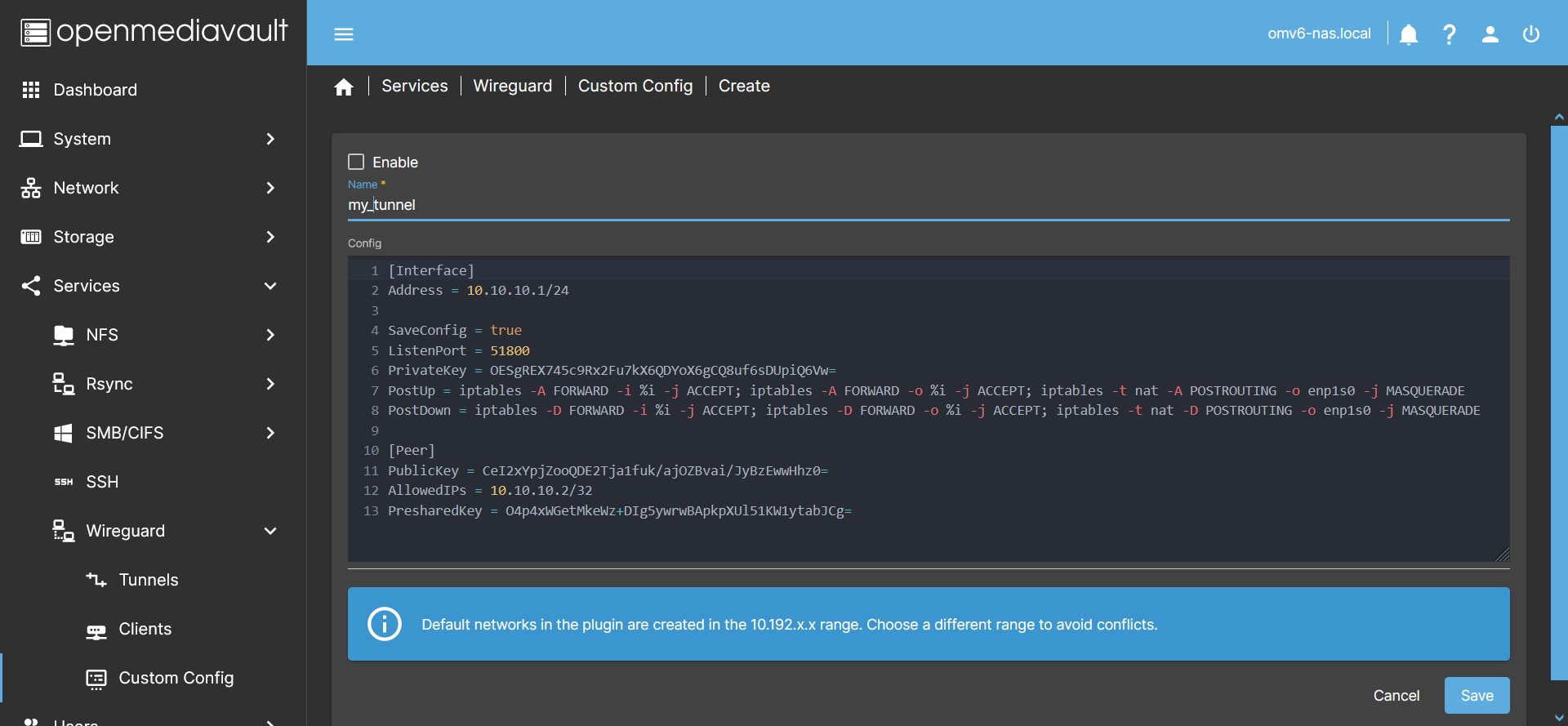Tick the Enable checkbox
Viewport: 1568px width, 726px height.
(x=356, y=162)
